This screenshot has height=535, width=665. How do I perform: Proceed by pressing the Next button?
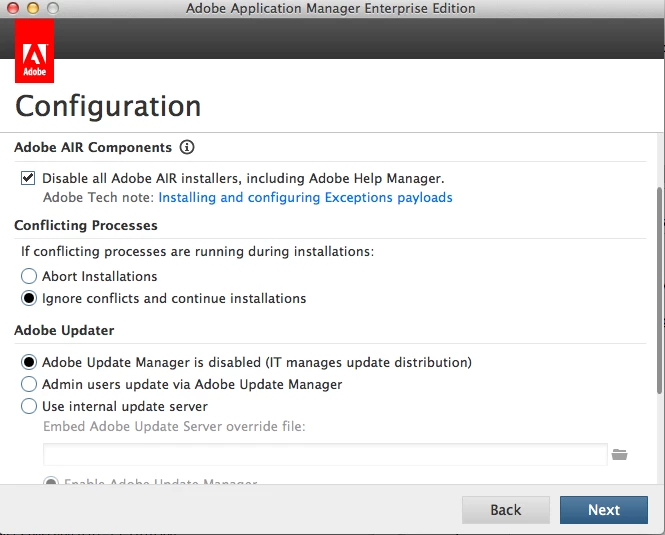[x=604, y=510]
